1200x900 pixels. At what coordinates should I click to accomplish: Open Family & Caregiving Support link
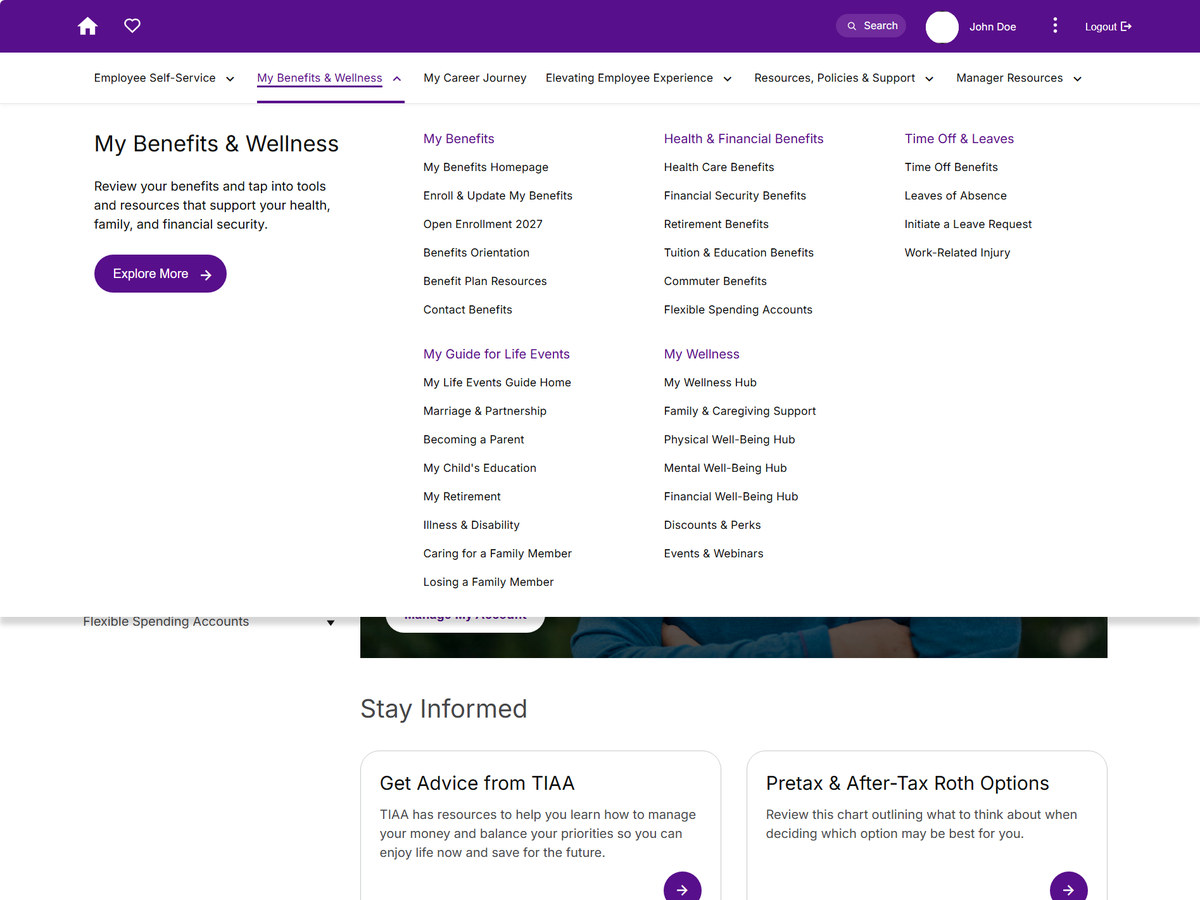pos(740,411)
